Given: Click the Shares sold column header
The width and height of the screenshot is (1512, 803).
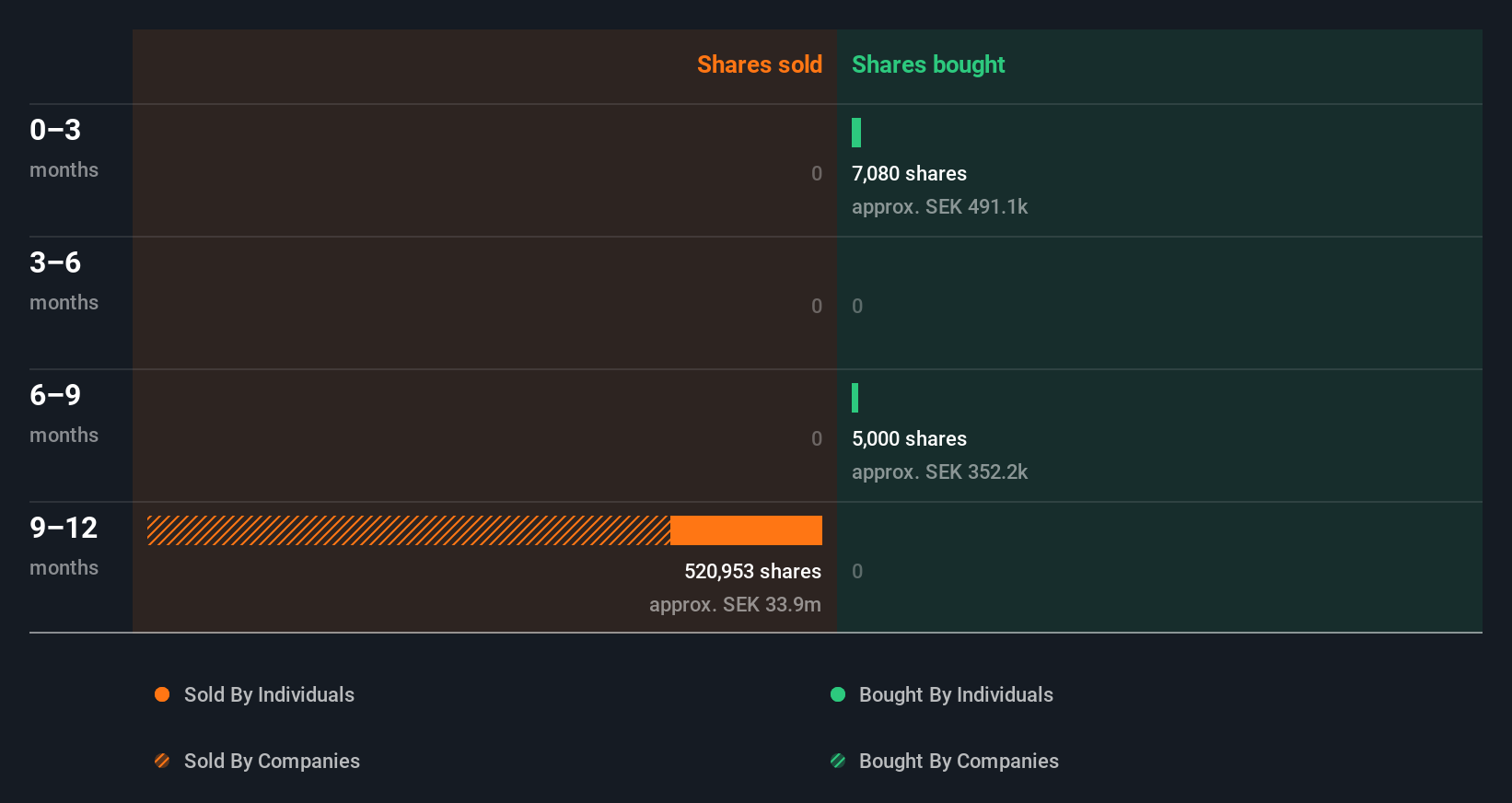Looking at the screenshot, I should pyautogui.click(x=760, y=64).
